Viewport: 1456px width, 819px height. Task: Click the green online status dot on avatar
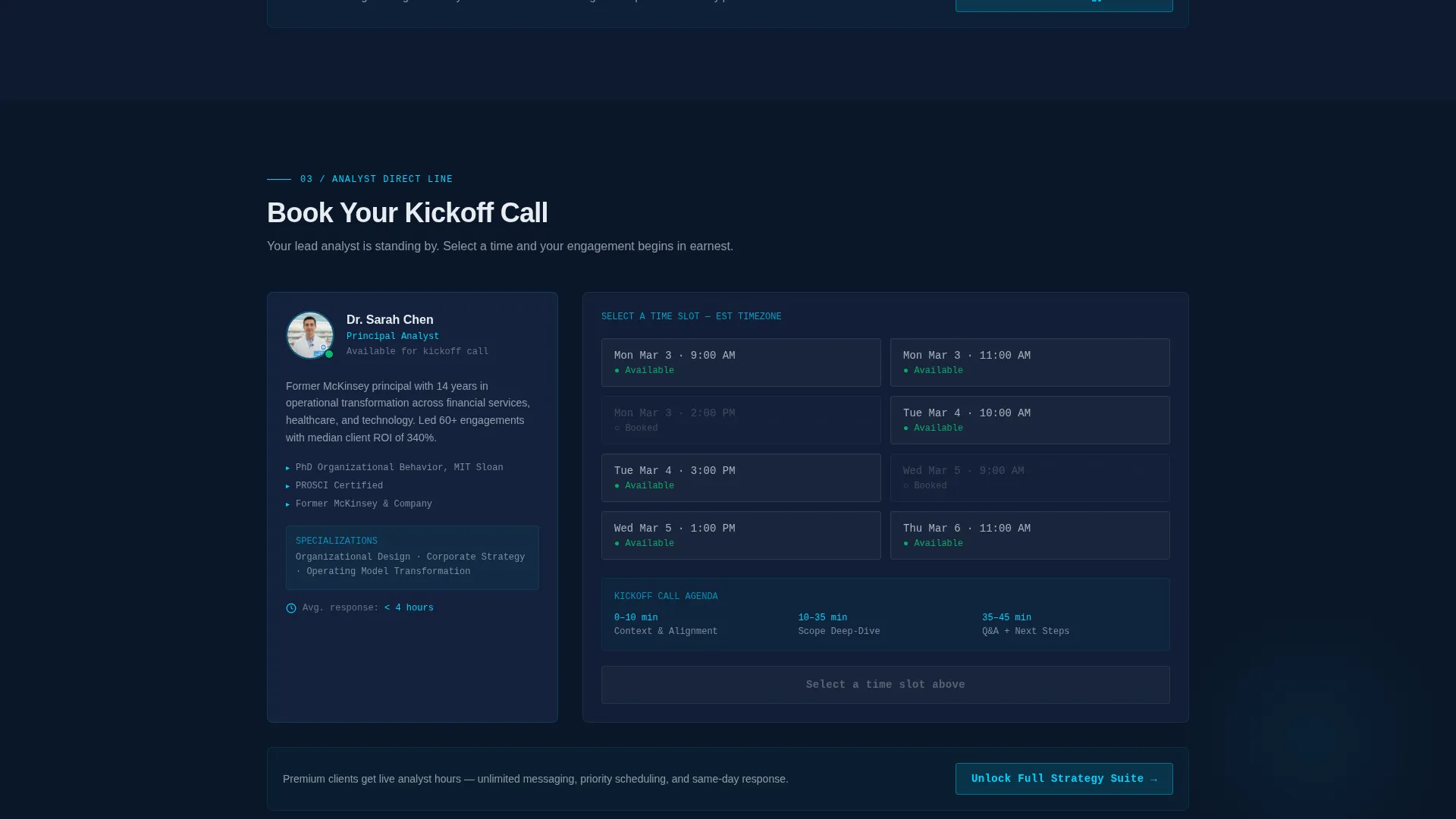329,354
